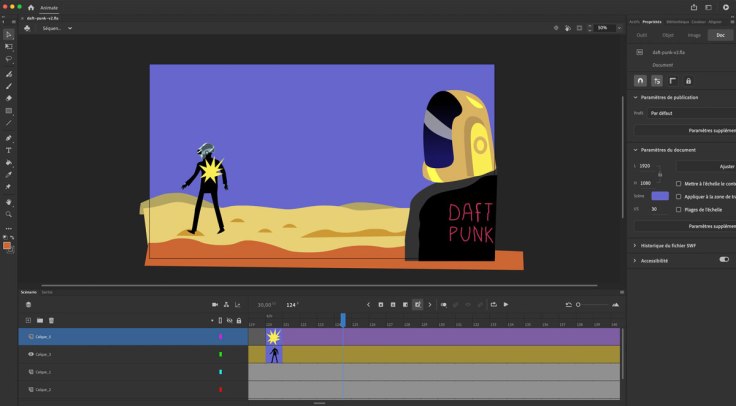
Task: Select the Calque_4 layer
Action: coord(133,337)
